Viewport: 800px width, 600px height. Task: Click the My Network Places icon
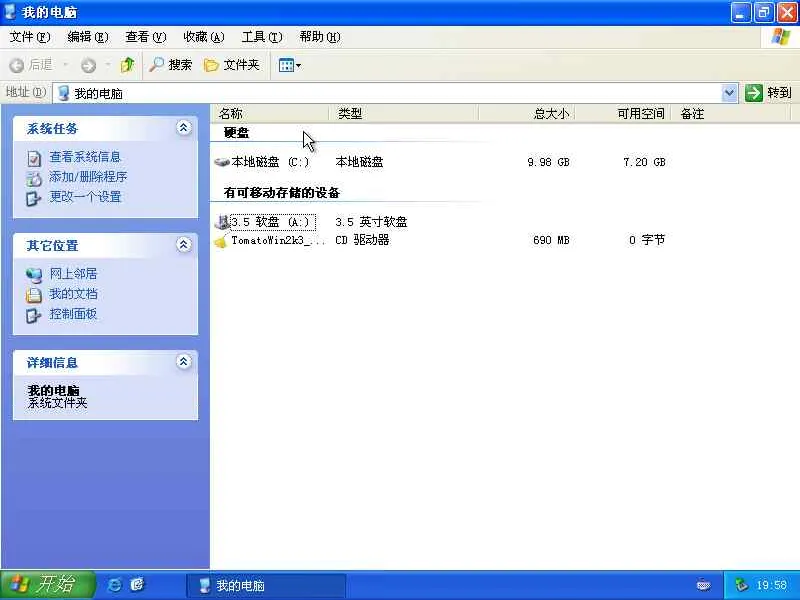[x=34, y=275]
